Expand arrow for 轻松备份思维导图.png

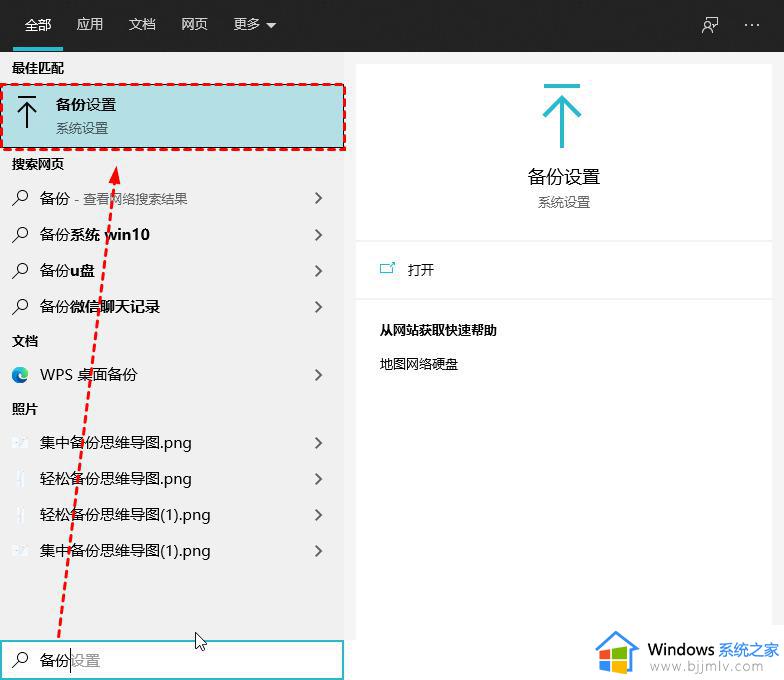pos(318,478)
